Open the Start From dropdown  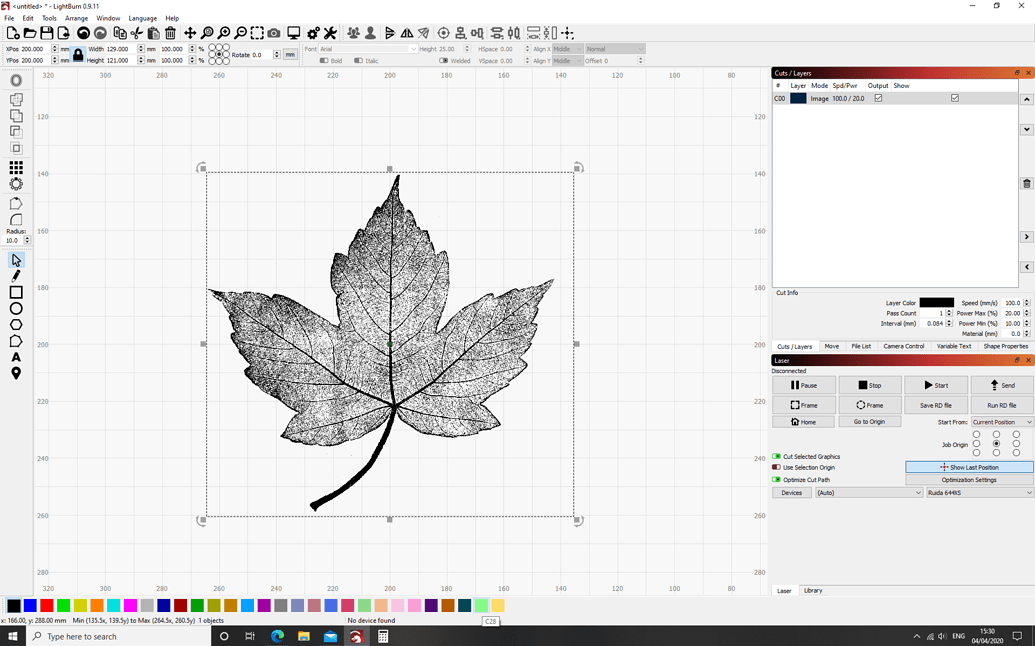point(1001,421)
